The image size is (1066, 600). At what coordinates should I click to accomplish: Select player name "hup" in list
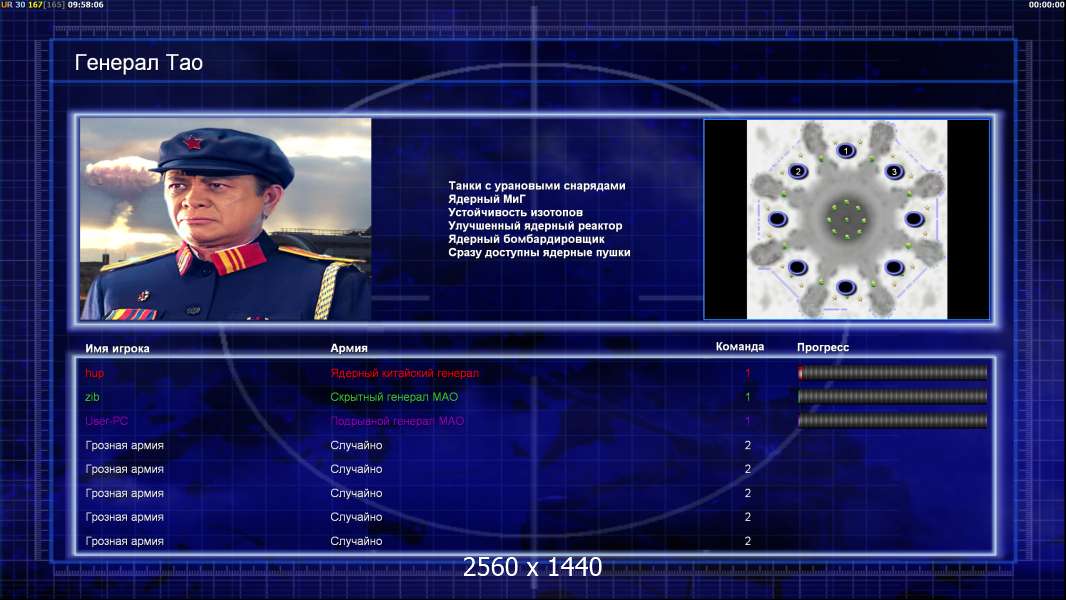[94, 373]
